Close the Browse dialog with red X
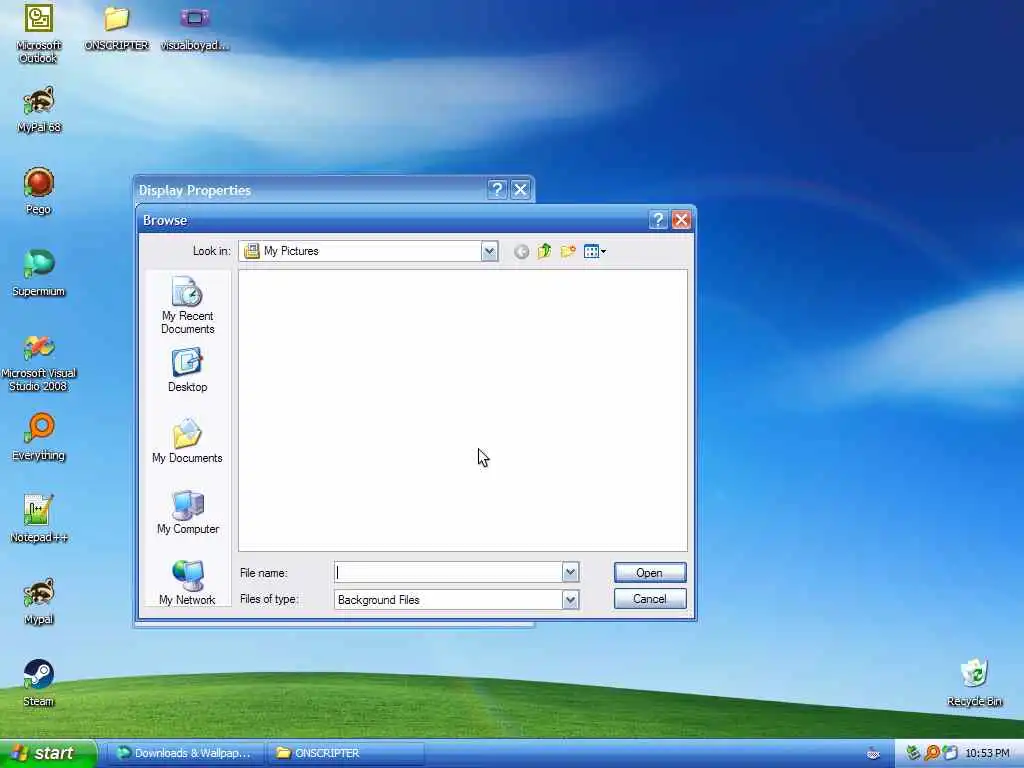 coord(681,220)
